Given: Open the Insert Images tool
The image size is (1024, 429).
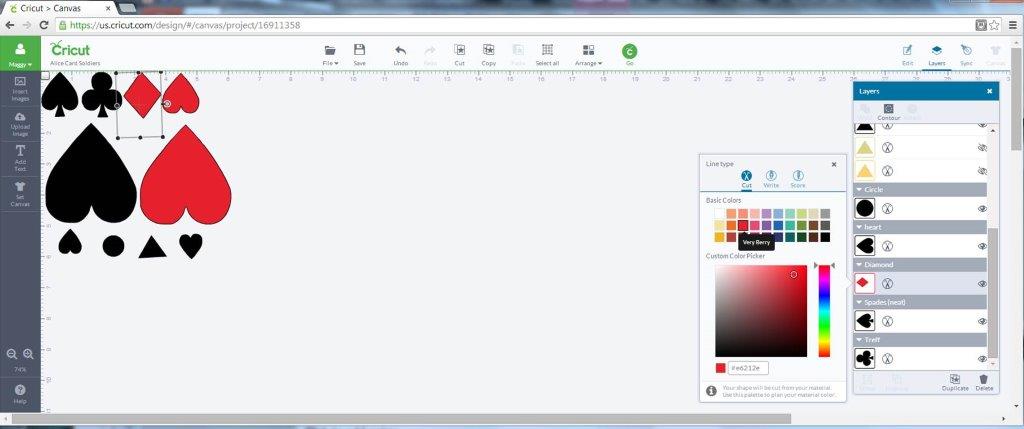Looking at the screenshot, I should click(x=20, y=89).
